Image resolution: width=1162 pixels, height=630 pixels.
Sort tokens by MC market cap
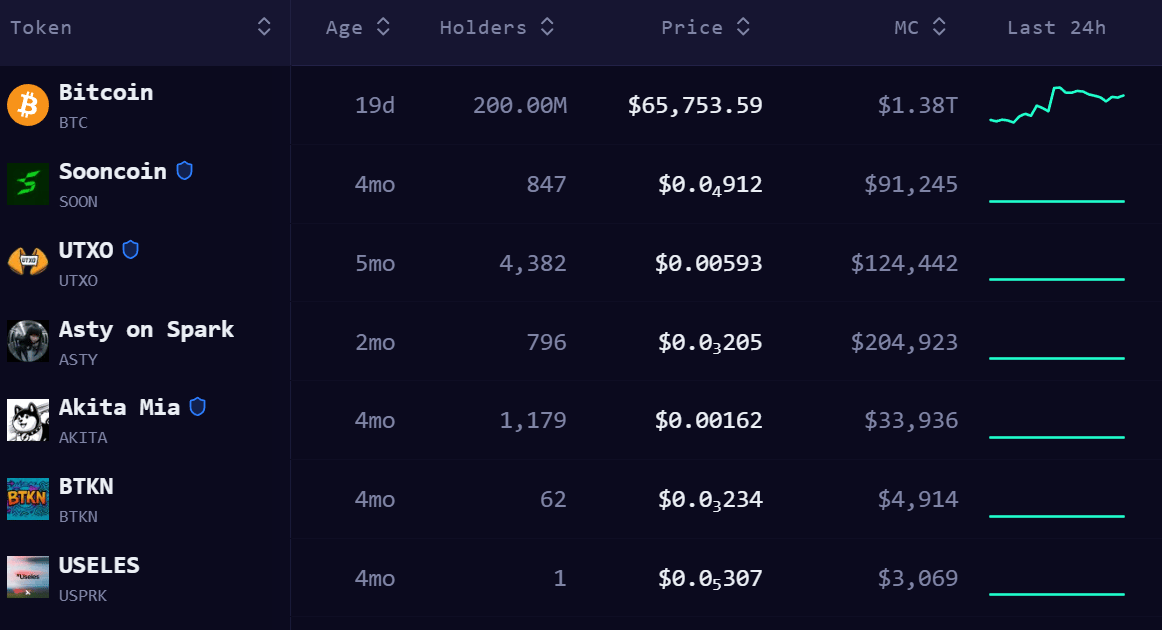tap(939, 27)
